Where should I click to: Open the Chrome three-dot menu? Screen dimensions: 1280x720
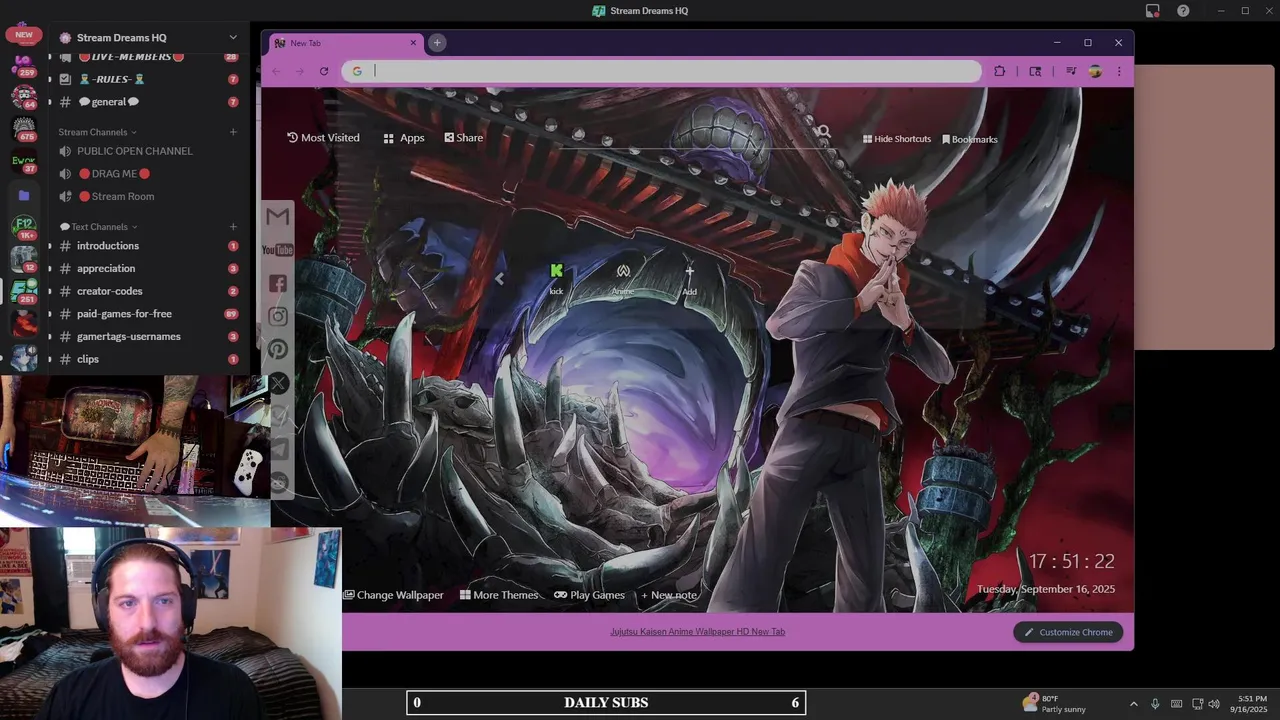coord(1119,71)
